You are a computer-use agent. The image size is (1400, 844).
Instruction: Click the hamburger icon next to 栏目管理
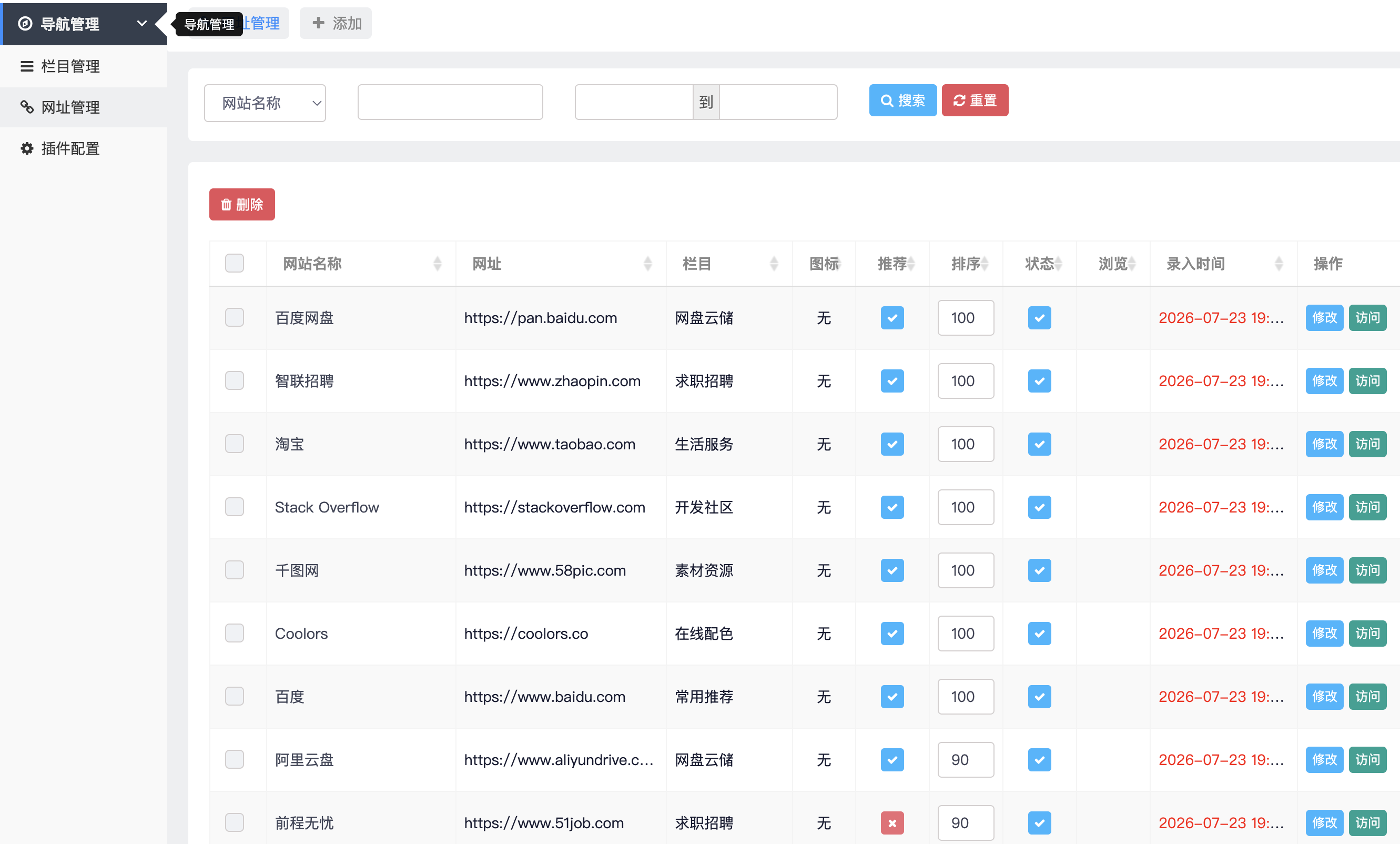click(27, 66)
